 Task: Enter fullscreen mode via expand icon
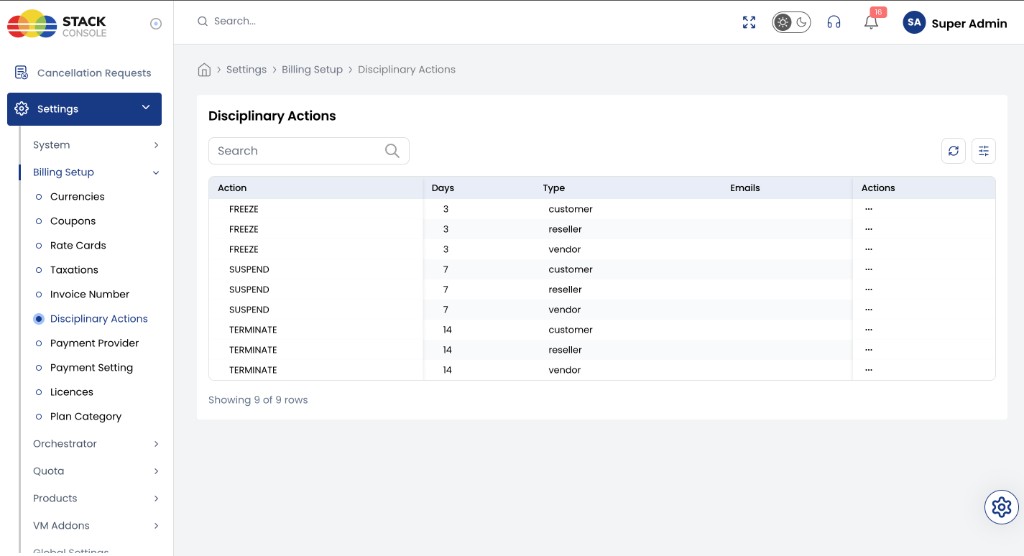click(749, 22)
